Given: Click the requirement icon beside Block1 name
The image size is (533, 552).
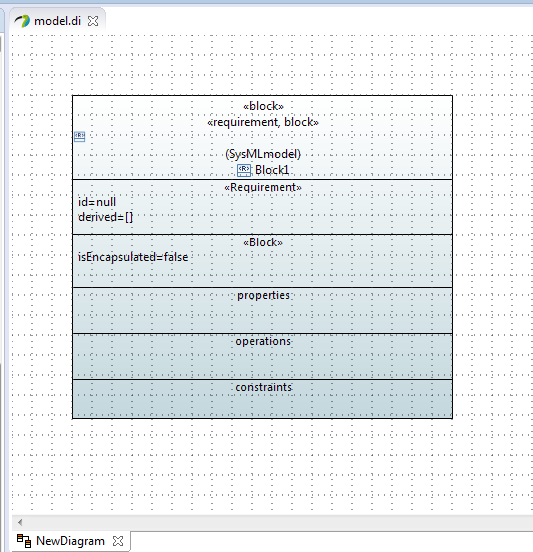Looking at the screenshot, I should 244,170.
